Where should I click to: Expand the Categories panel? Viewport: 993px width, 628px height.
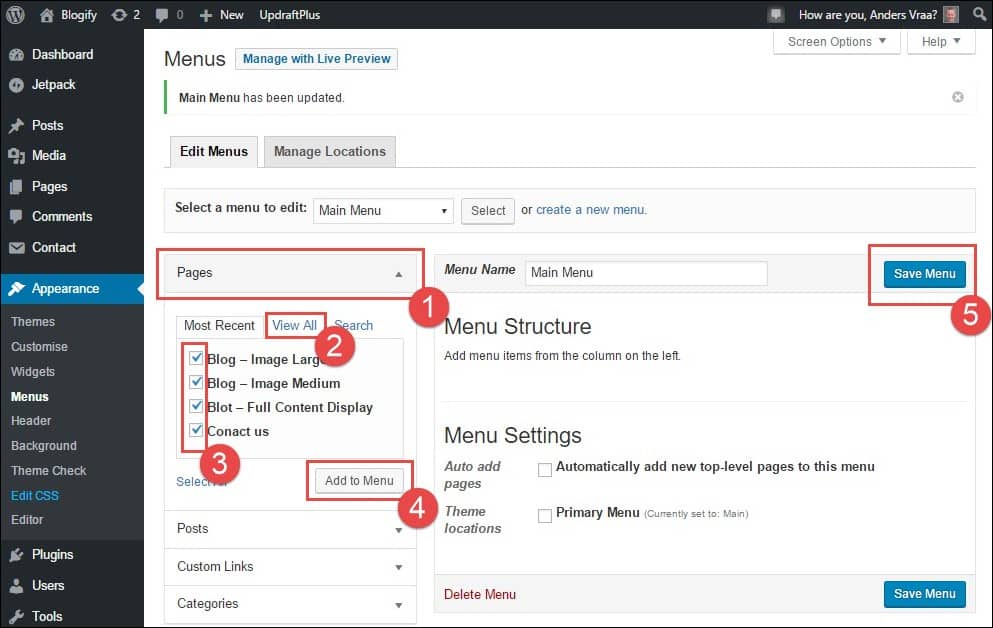(290, 603)
